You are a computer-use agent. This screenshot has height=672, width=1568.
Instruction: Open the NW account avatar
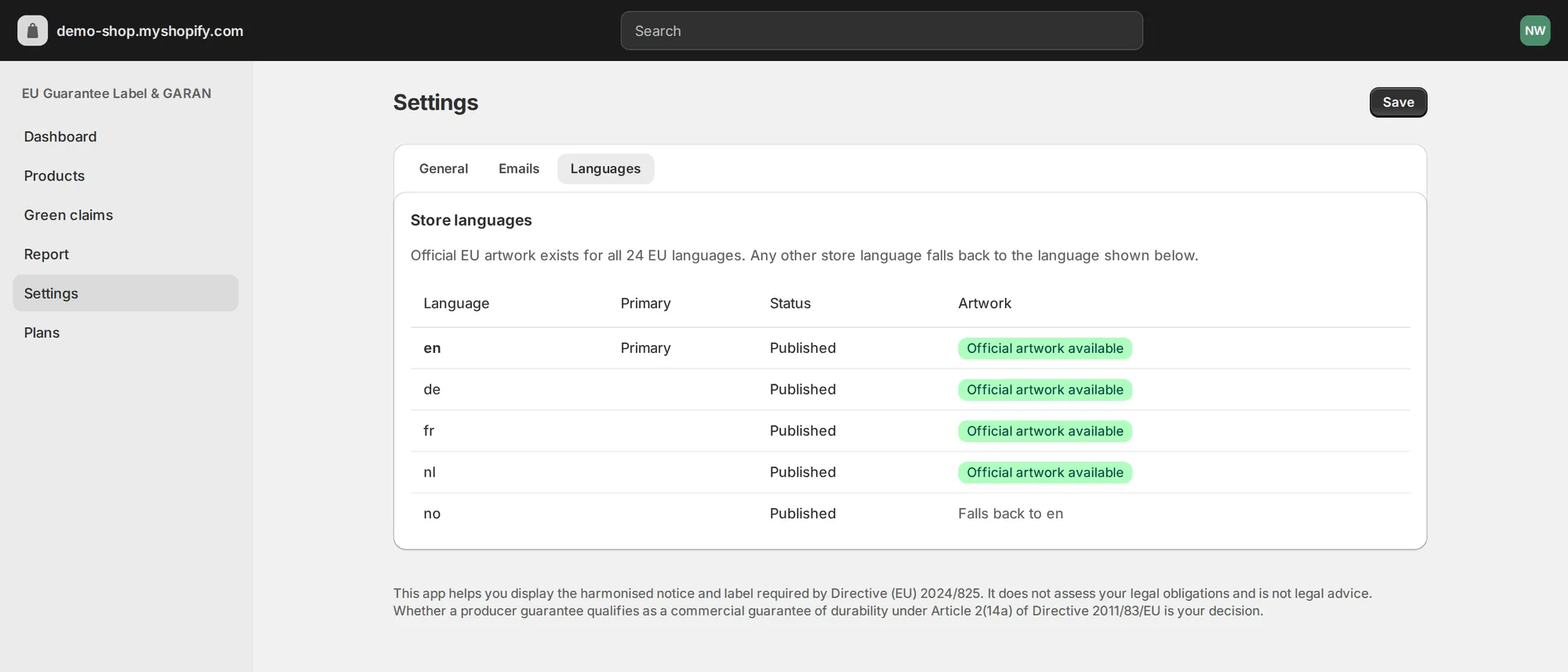click(1534, 31)
